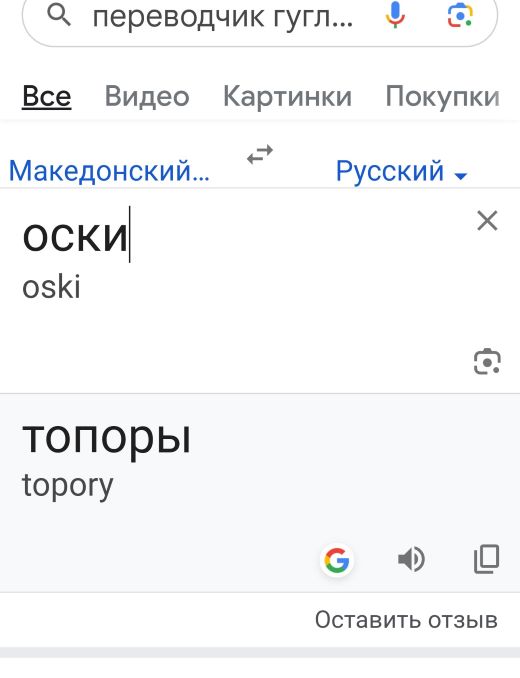This screenshot has width=520, height=678.
Task: Copy the translated text
Action: point(487,559)
